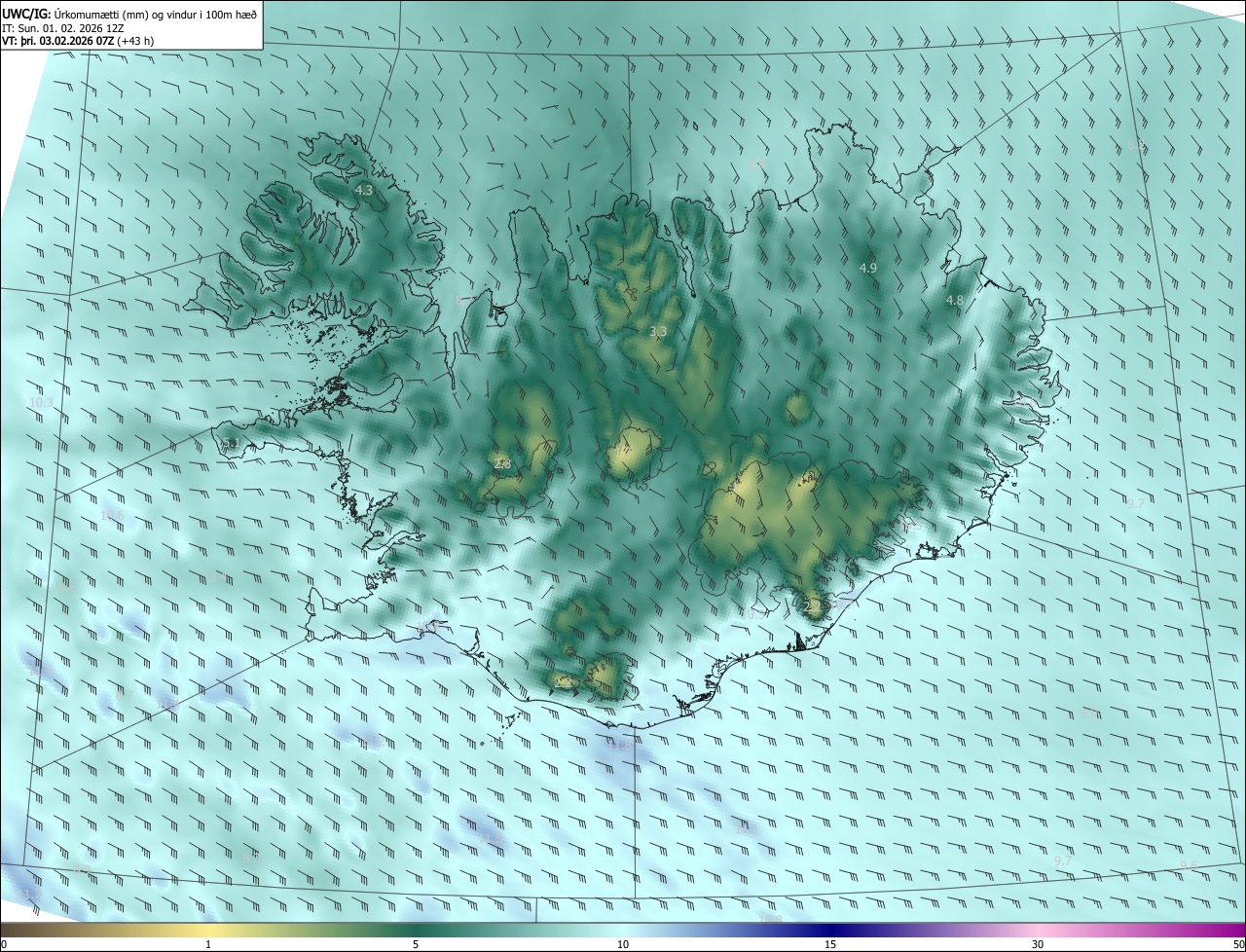This screenshot has width=1246, height=952.
Task: Select the magenta end of the colour scale
Action: [1228, 931]
